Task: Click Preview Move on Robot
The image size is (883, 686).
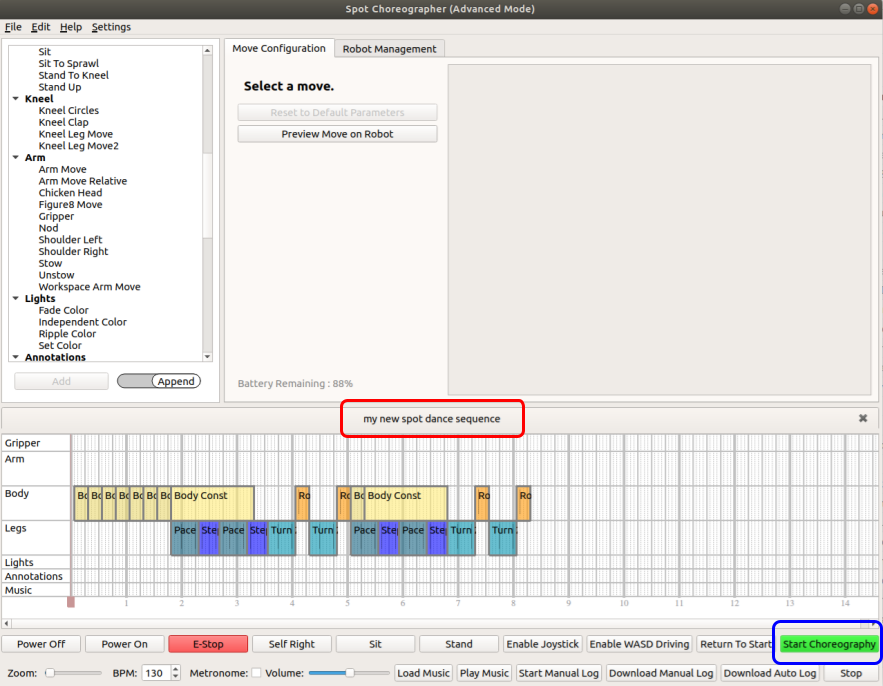Action: 337,134
